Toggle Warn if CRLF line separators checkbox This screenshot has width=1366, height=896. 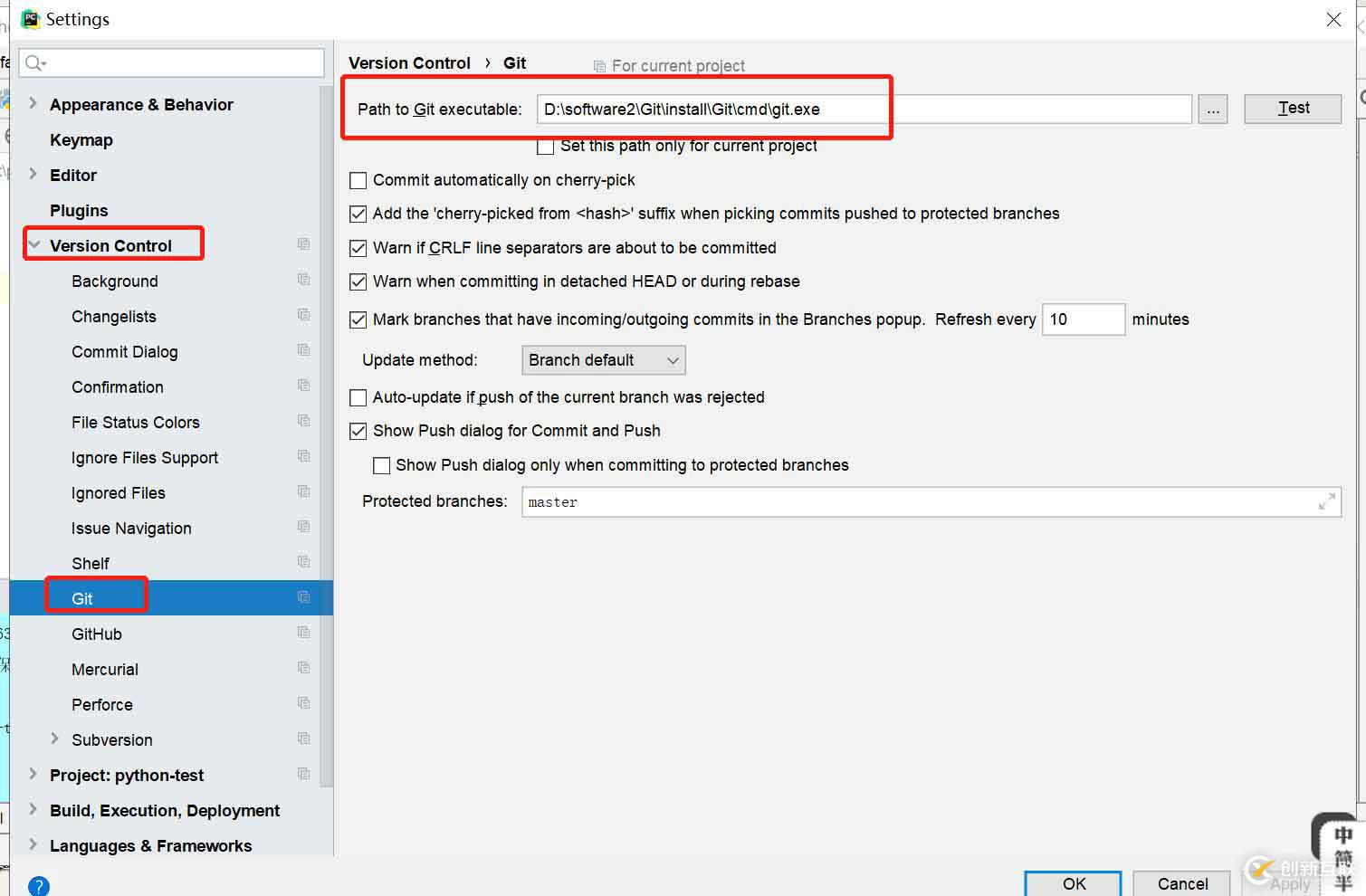(358, 248)
